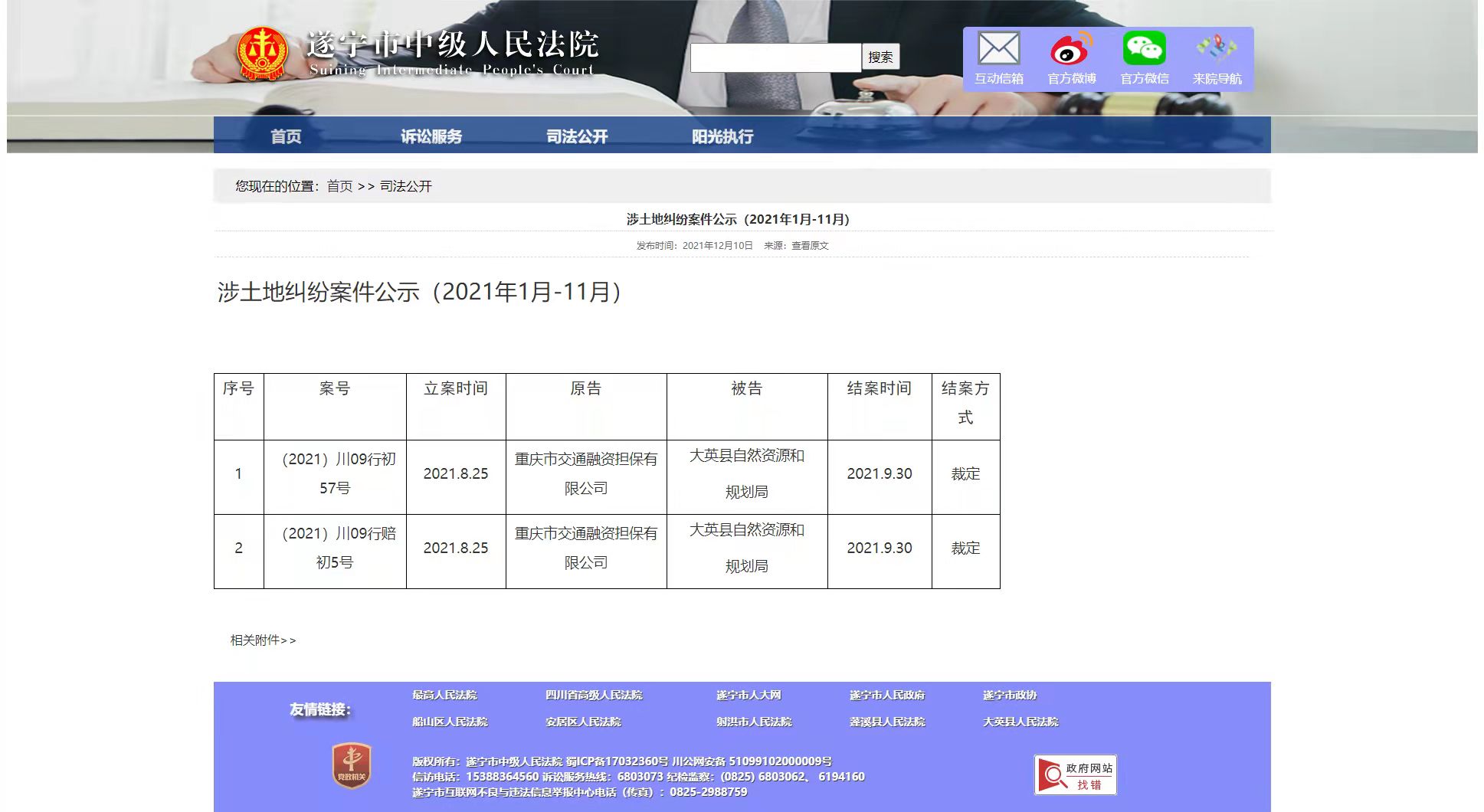
Task: Open the 最高人民法院 friendly link
Action: 444,696
